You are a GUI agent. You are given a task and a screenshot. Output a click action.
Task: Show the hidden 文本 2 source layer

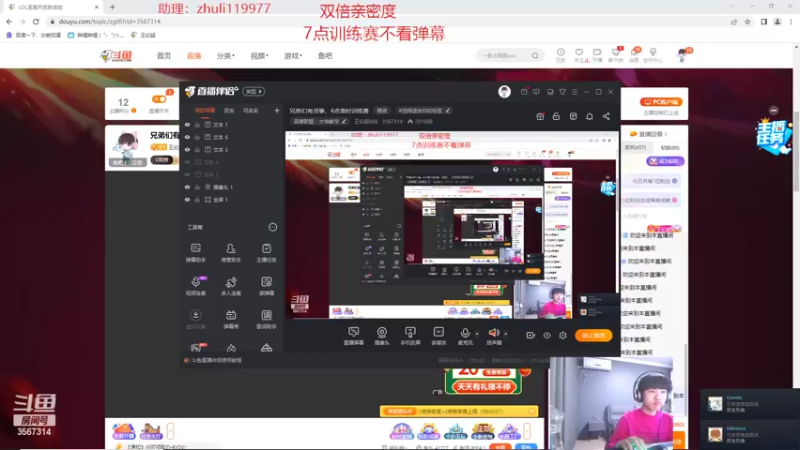click(x=187, y=174)
